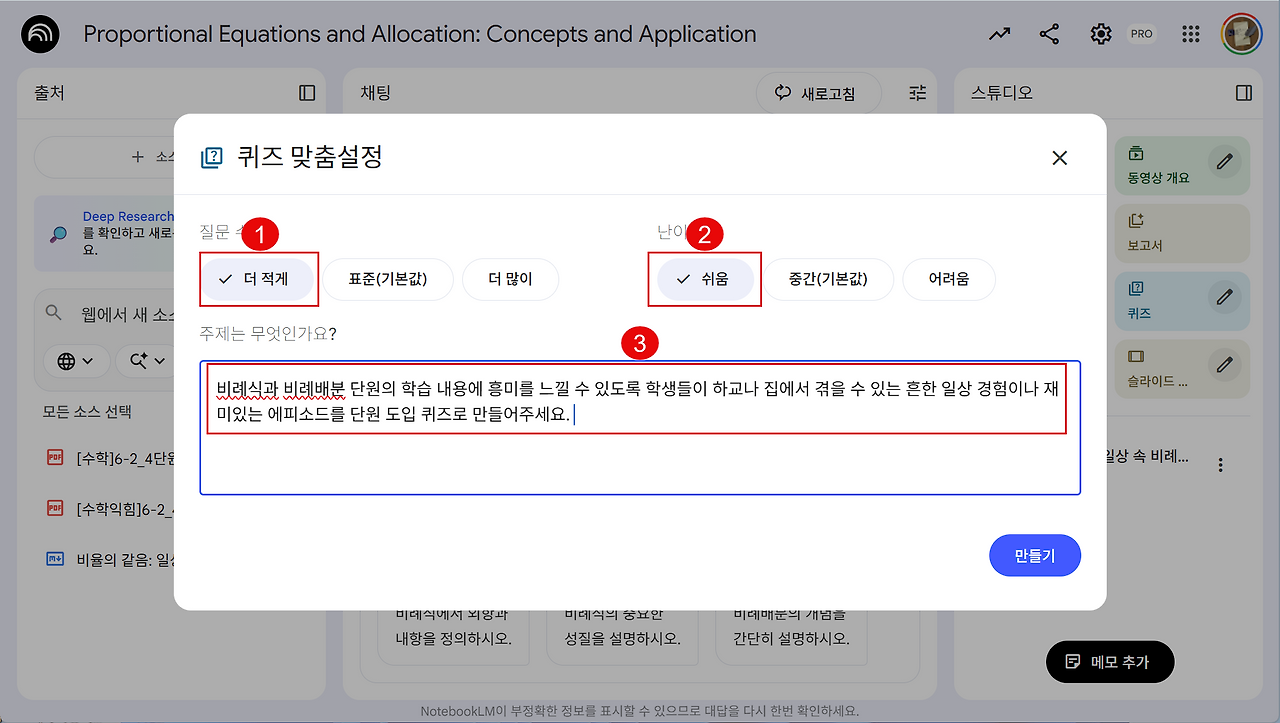The image size is (1280, 723).
Task: Select the 표준(기본값) question count option
Action: click(x=388, y=279)
